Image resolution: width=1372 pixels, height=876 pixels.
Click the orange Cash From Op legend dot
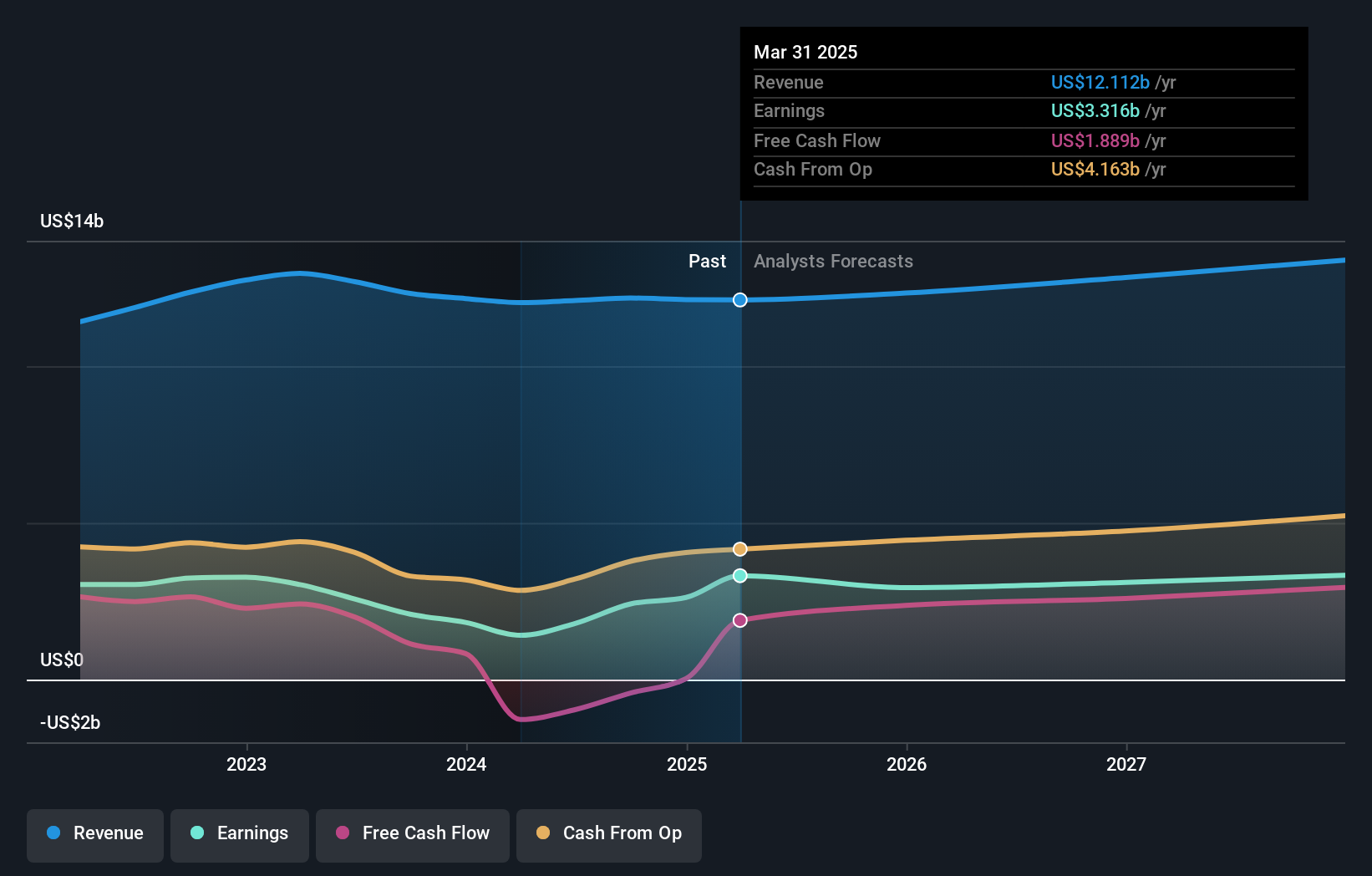click(x=543, y=833)
